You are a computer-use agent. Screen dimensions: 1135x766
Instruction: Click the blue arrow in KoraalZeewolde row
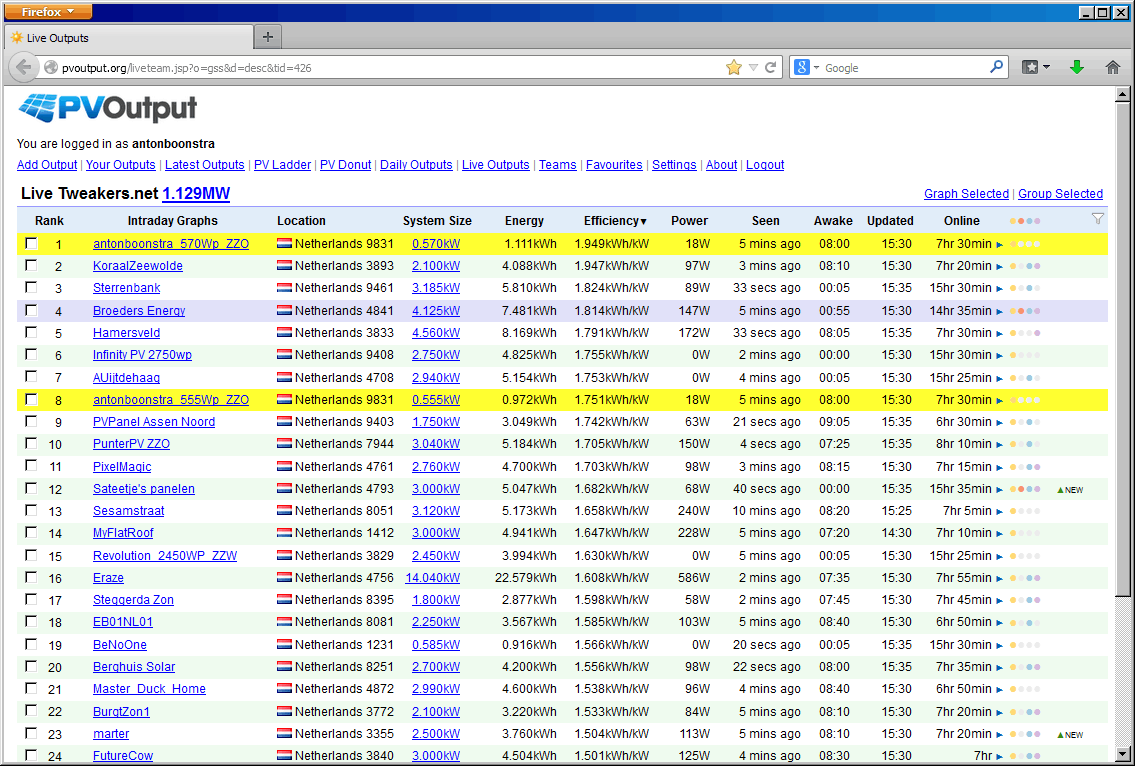click(x=999, y=267)
